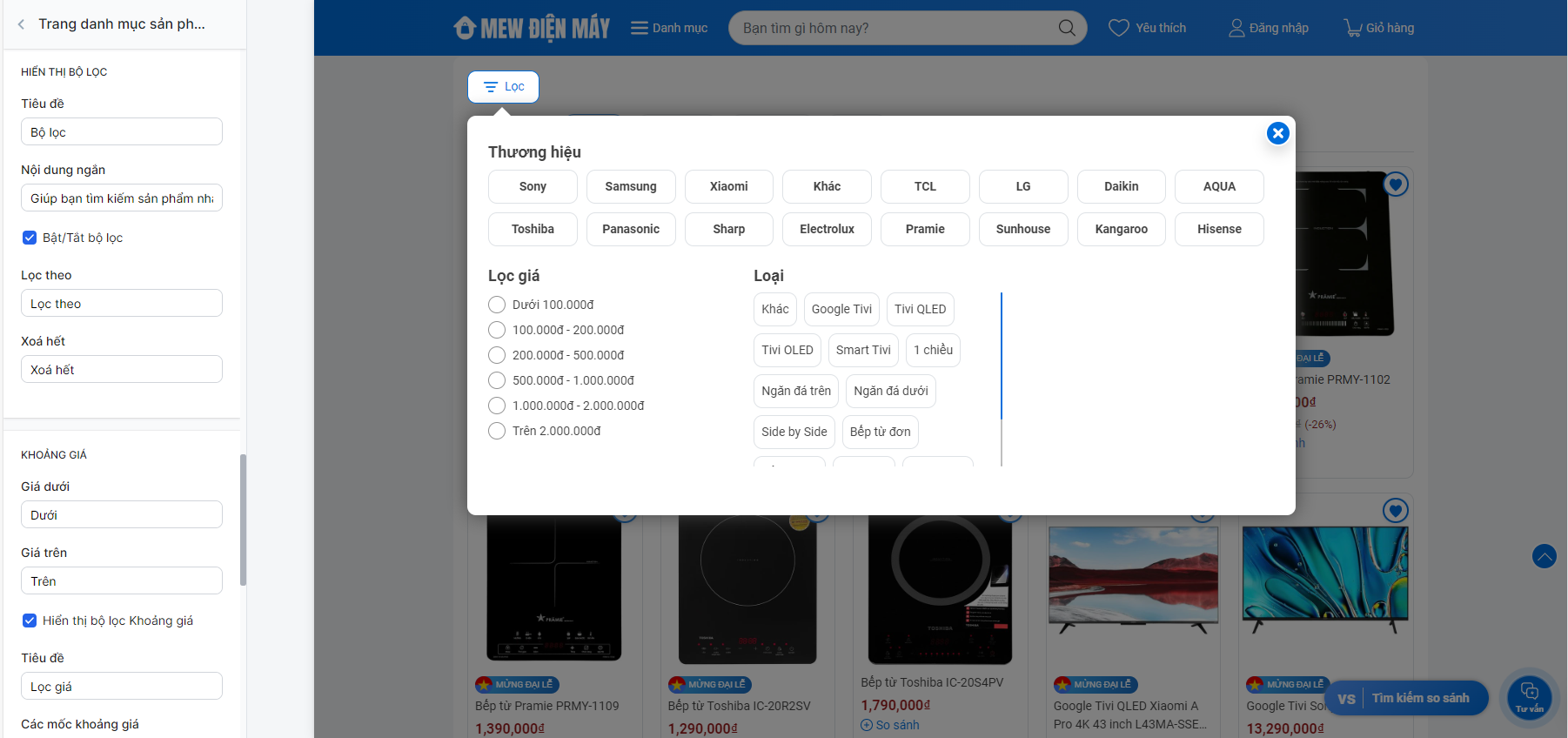The width and height of the screenshot is (1568, 738).
Task: Select the Smart Tivi type
Action: click(863, 350)
